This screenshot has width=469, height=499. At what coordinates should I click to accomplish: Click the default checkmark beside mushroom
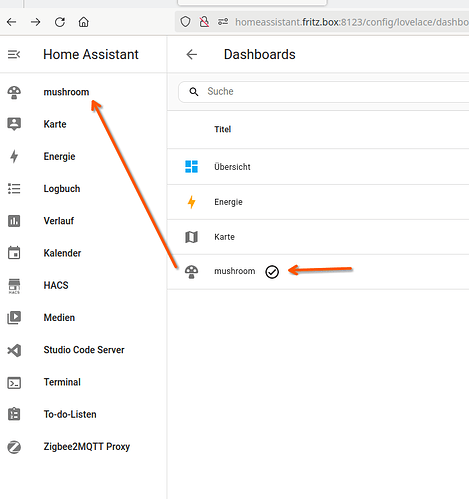pos(272,272)
